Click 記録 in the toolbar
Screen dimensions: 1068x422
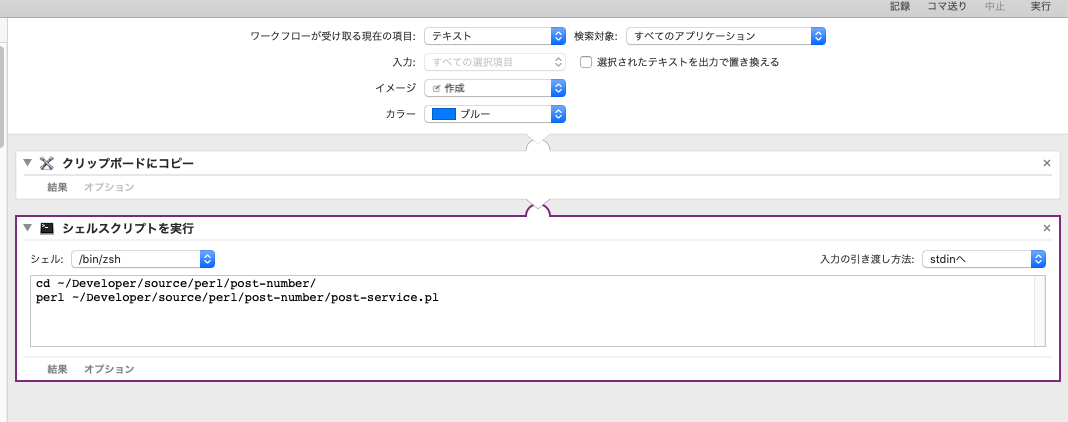(x=901, y=7)
